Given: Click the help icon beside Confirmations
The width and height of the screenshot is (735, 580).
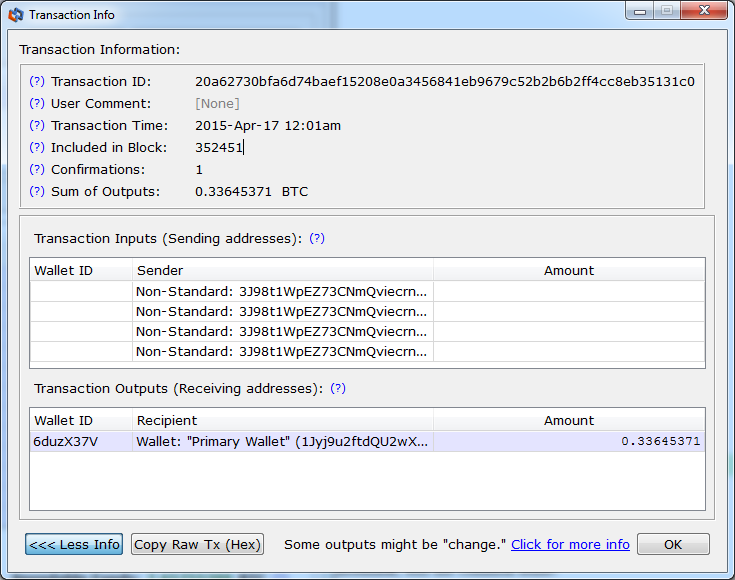Looking at the screenshot, I should (37, 170).
